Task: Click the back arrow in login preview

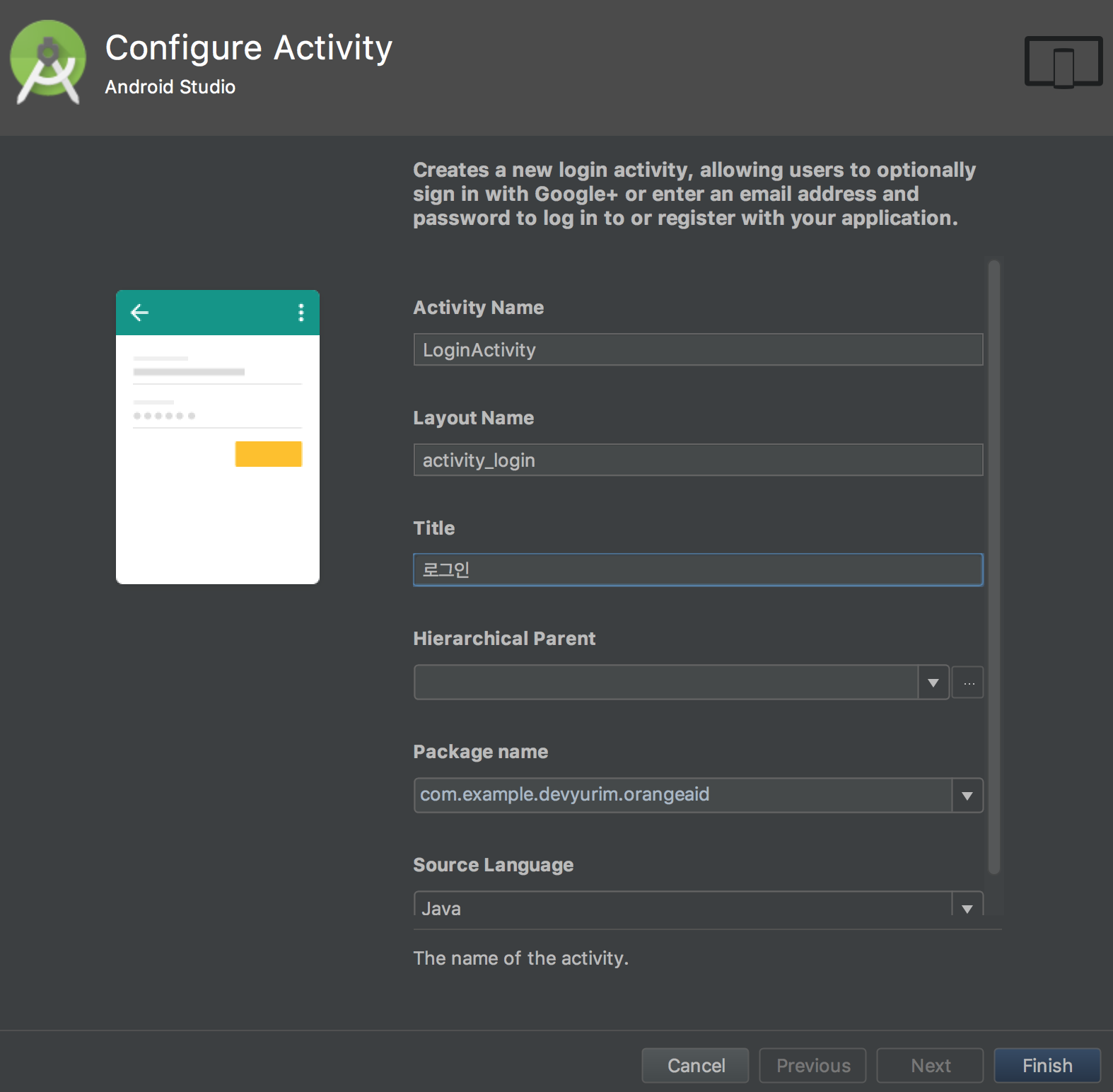Action: click(140, 313)
